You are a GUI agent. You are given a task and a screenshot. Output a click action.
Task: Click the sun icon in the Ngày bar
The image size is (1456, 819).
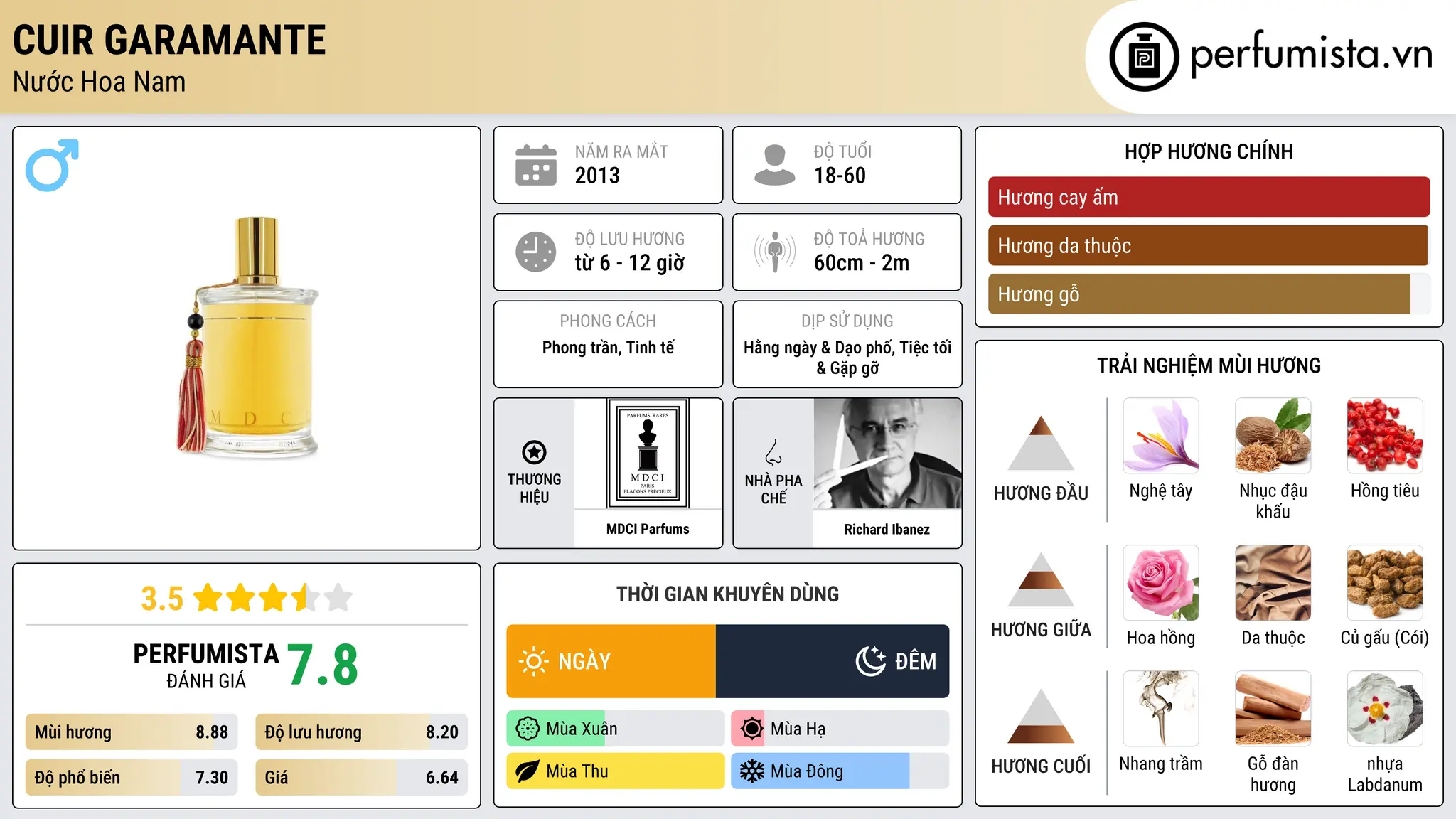tap(533, 661)
